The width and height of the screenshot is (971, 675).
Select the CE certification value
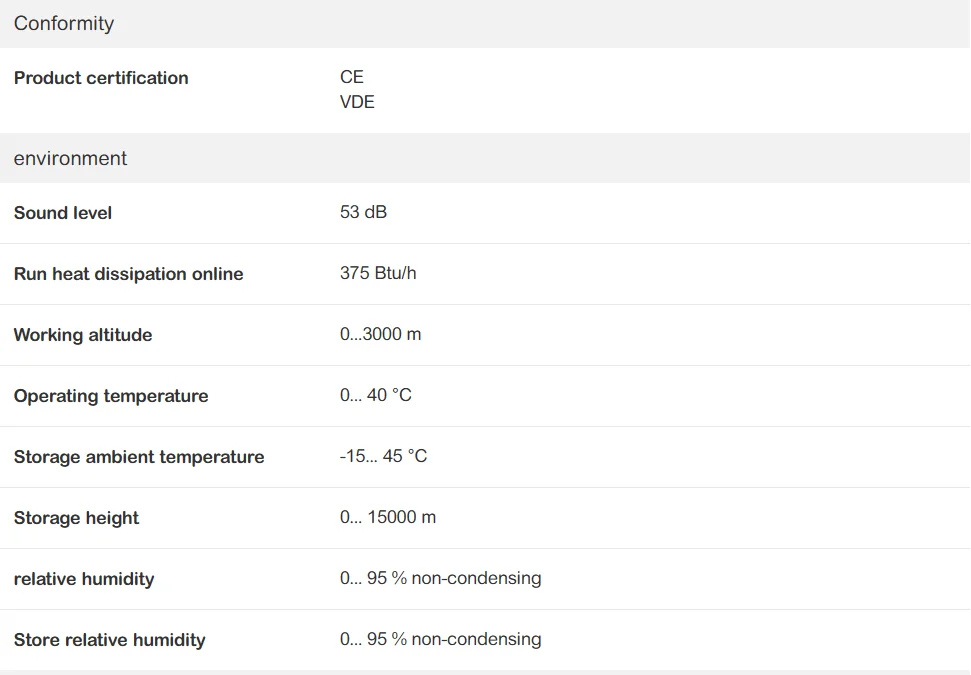click(x=352, y=77)
